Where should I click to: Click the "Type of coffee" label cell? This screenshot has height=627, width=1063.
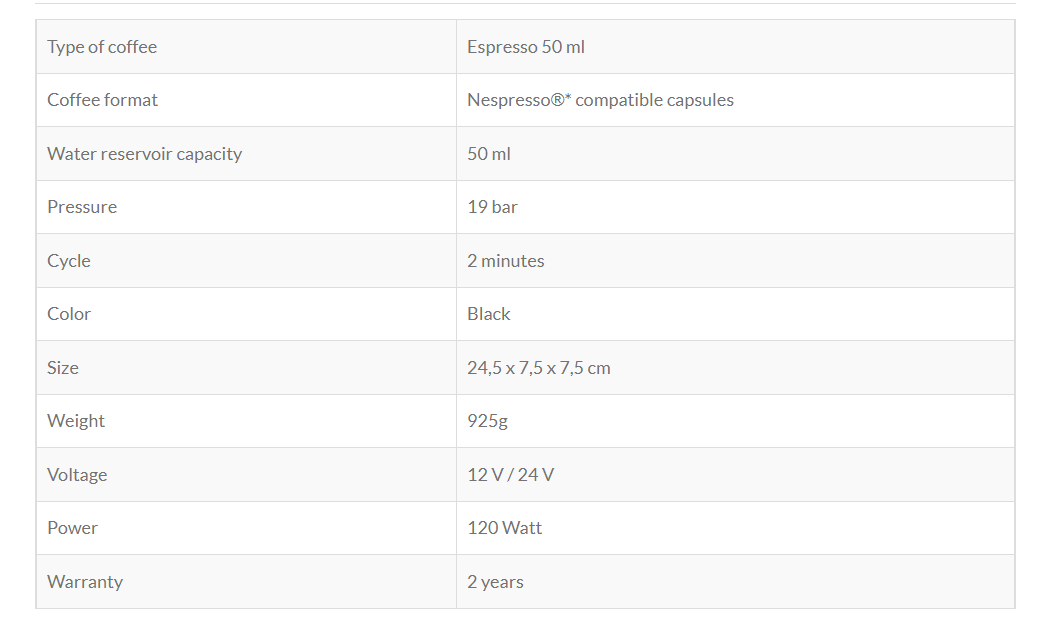pos(102,47)
